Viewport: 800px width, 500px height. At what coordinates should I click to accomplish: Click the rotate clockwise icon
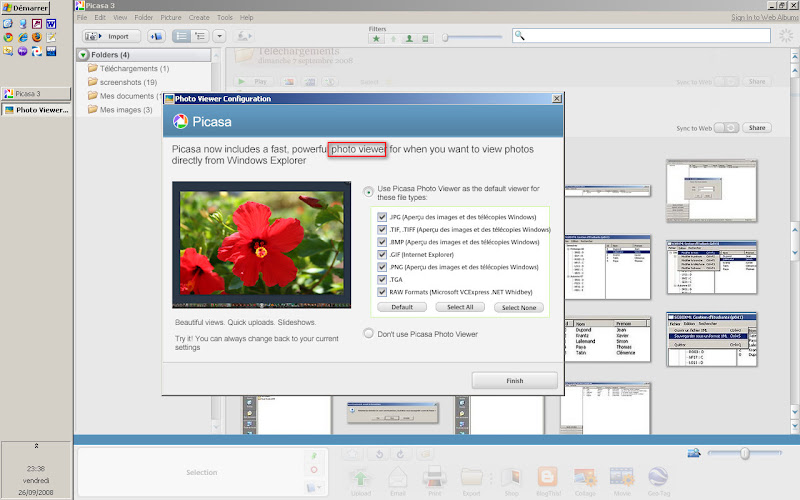(401, 454)
